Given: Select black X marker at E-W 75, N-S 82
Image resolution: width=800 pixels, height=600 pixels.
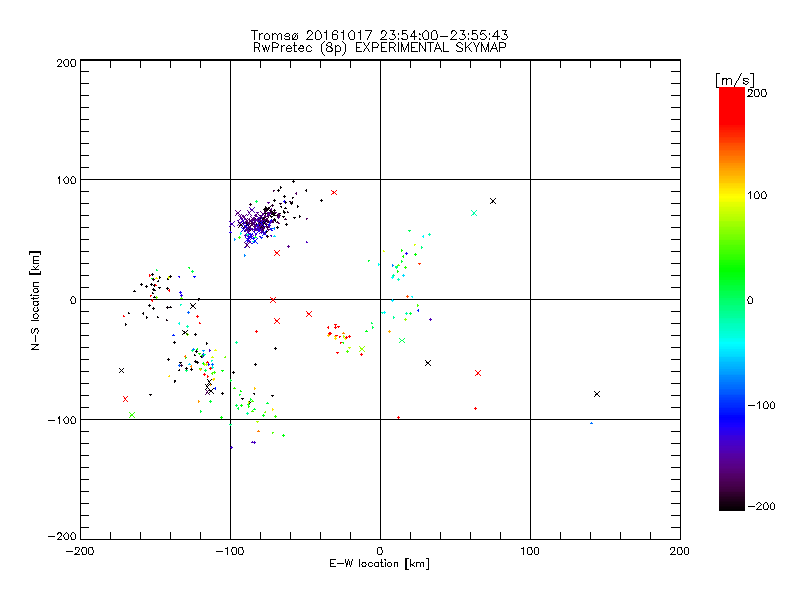Looking at the screenshot, I should click(493, 201).
